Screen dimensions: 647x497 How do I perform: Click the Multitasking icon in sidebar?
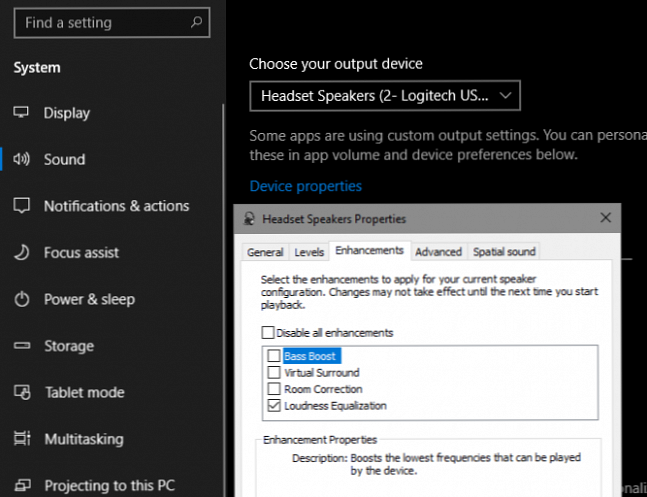pyautogui.click(x=21, y=439)
